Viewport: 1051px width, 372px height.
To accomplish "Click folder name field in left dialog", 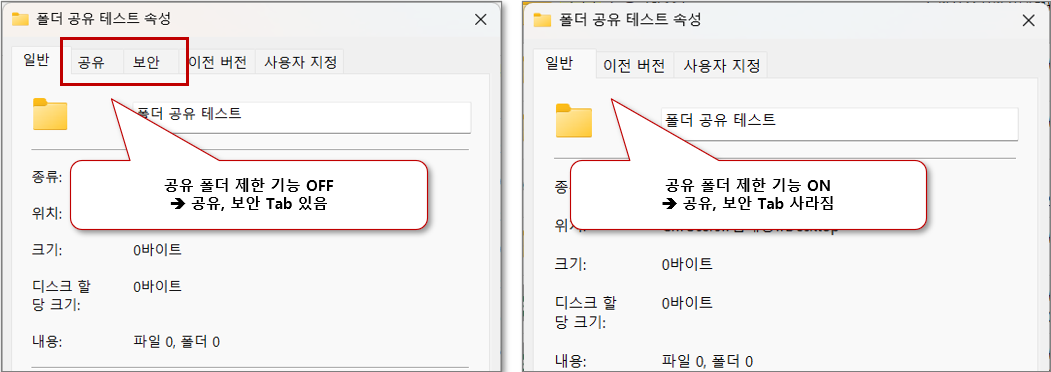I will tap(302, 117).
